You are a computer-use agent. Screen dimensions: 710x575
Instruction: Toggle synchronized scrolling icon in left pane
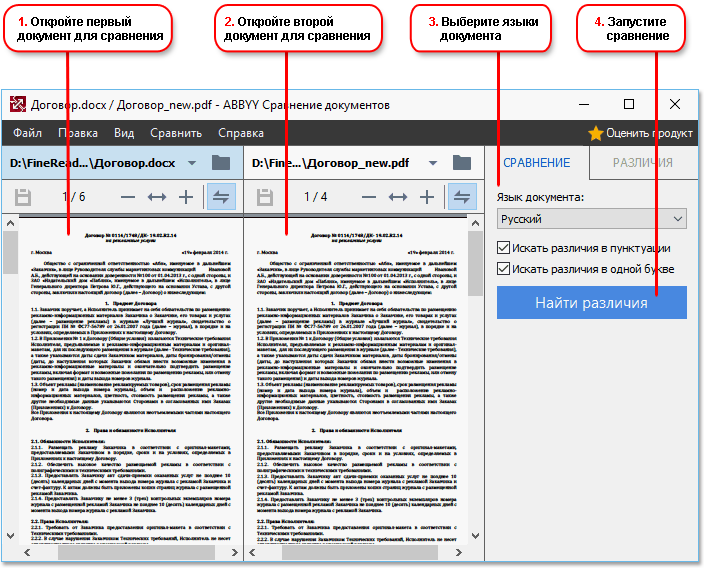221,197
